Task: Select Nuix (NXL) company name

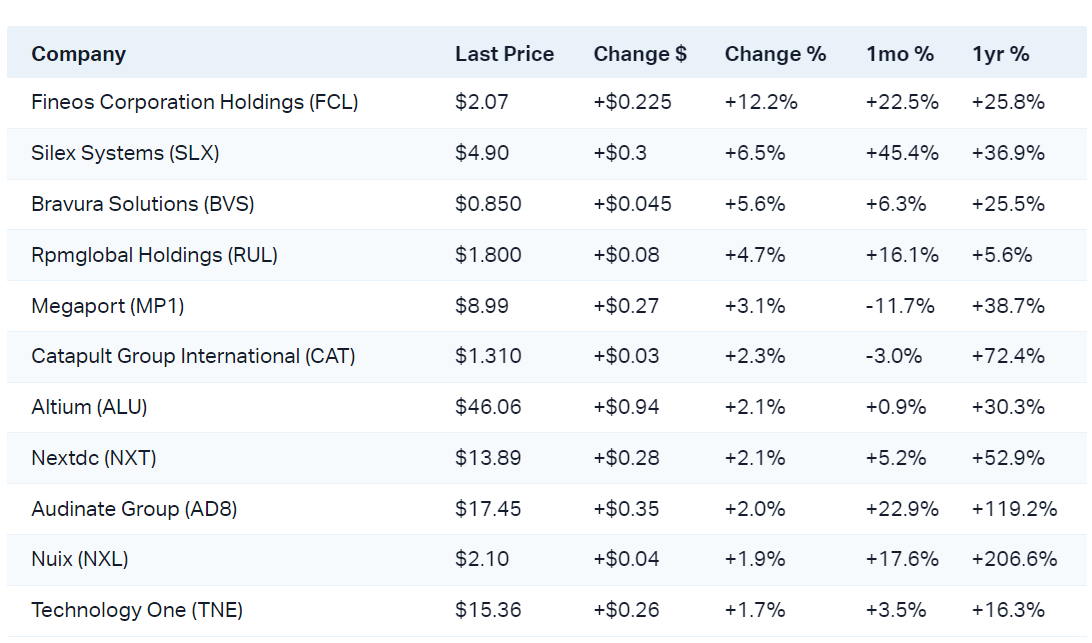Action: [80, 560]
